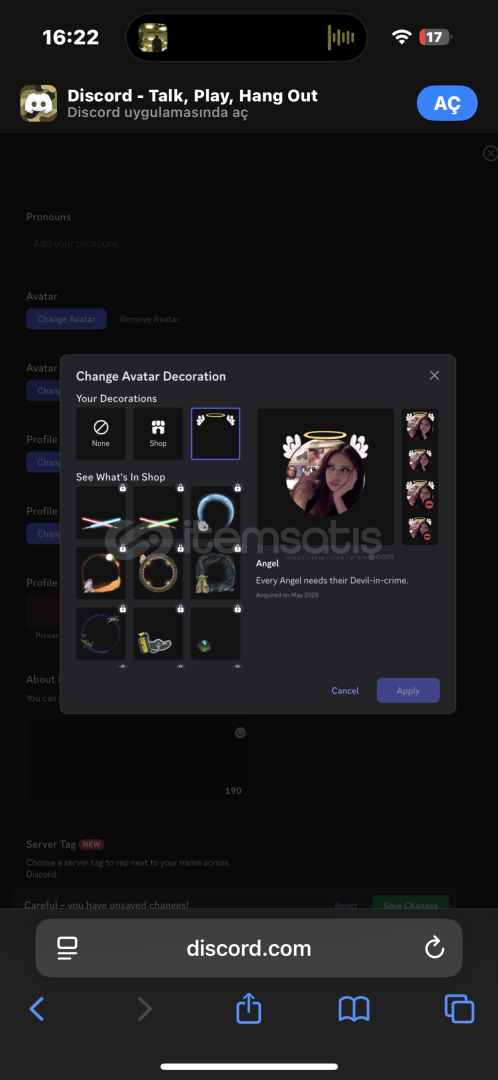Image resolution: width=498 pixels, height=1080 pixels.
Task: Click the Cancel link in dialog
Action: 345,690
